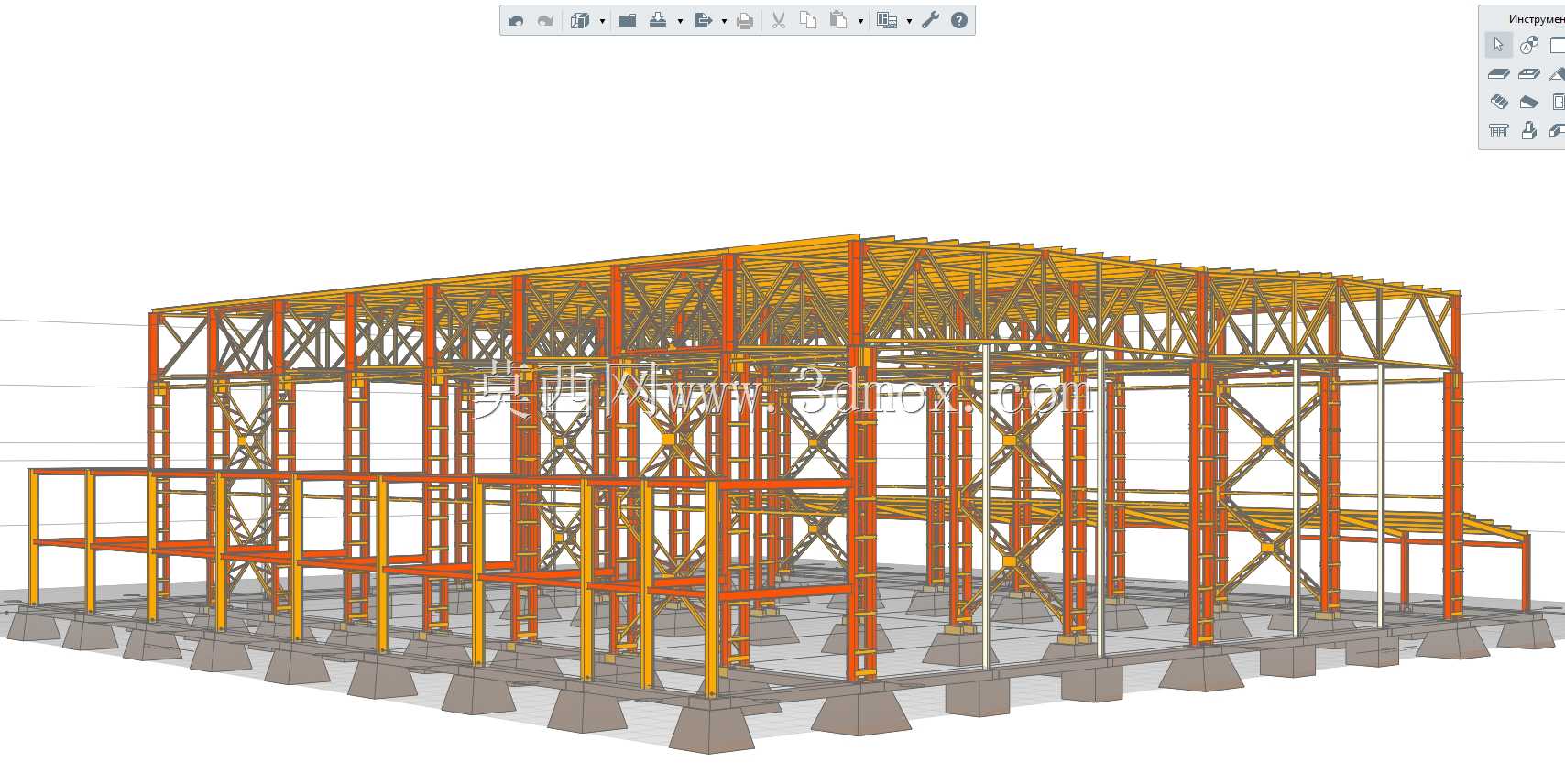Click the import tray icon

coord(658,20)
